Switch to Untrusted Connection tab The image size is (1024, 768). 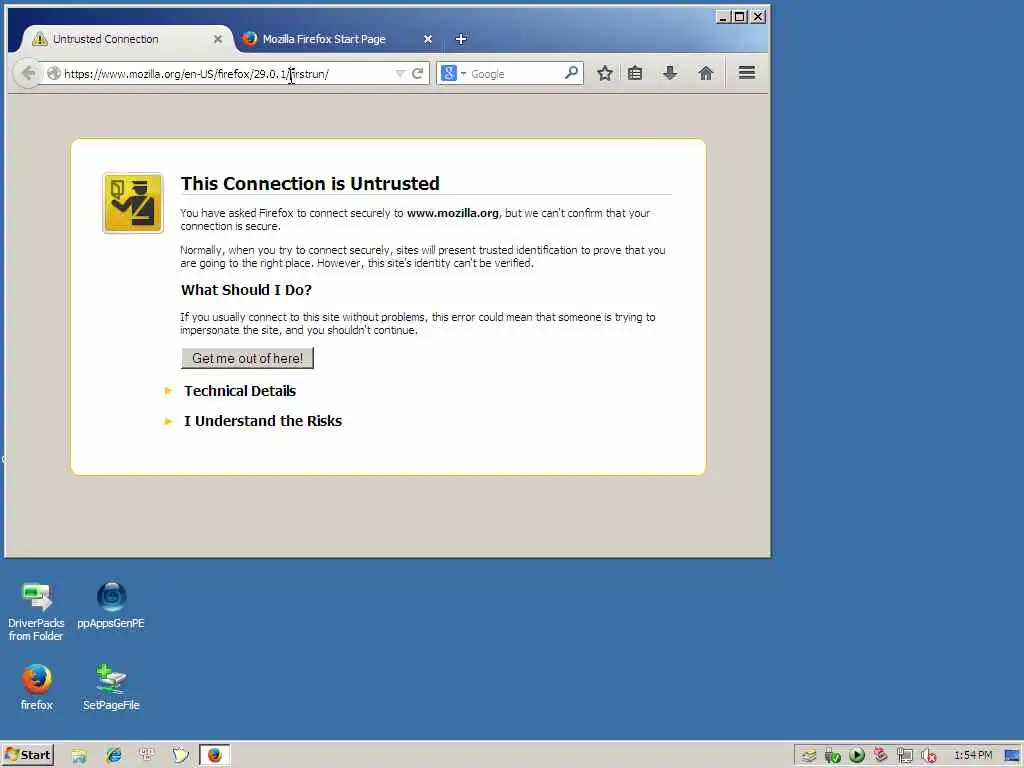pyautogui.click(x=126, y=39)
